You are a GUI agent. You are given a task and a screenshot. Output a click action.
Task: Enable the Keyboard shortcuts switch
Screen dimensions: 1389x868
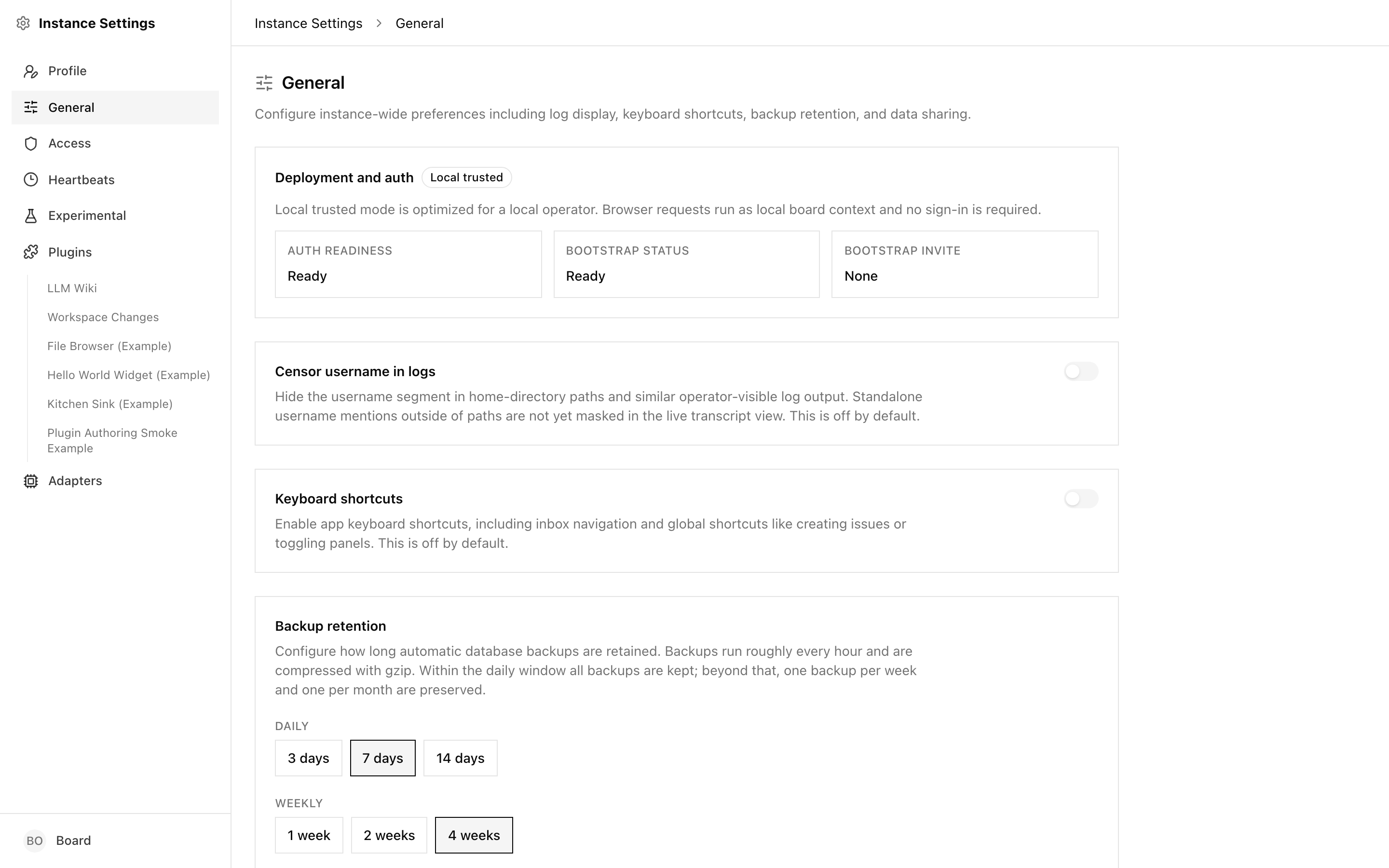(1081, 498)
